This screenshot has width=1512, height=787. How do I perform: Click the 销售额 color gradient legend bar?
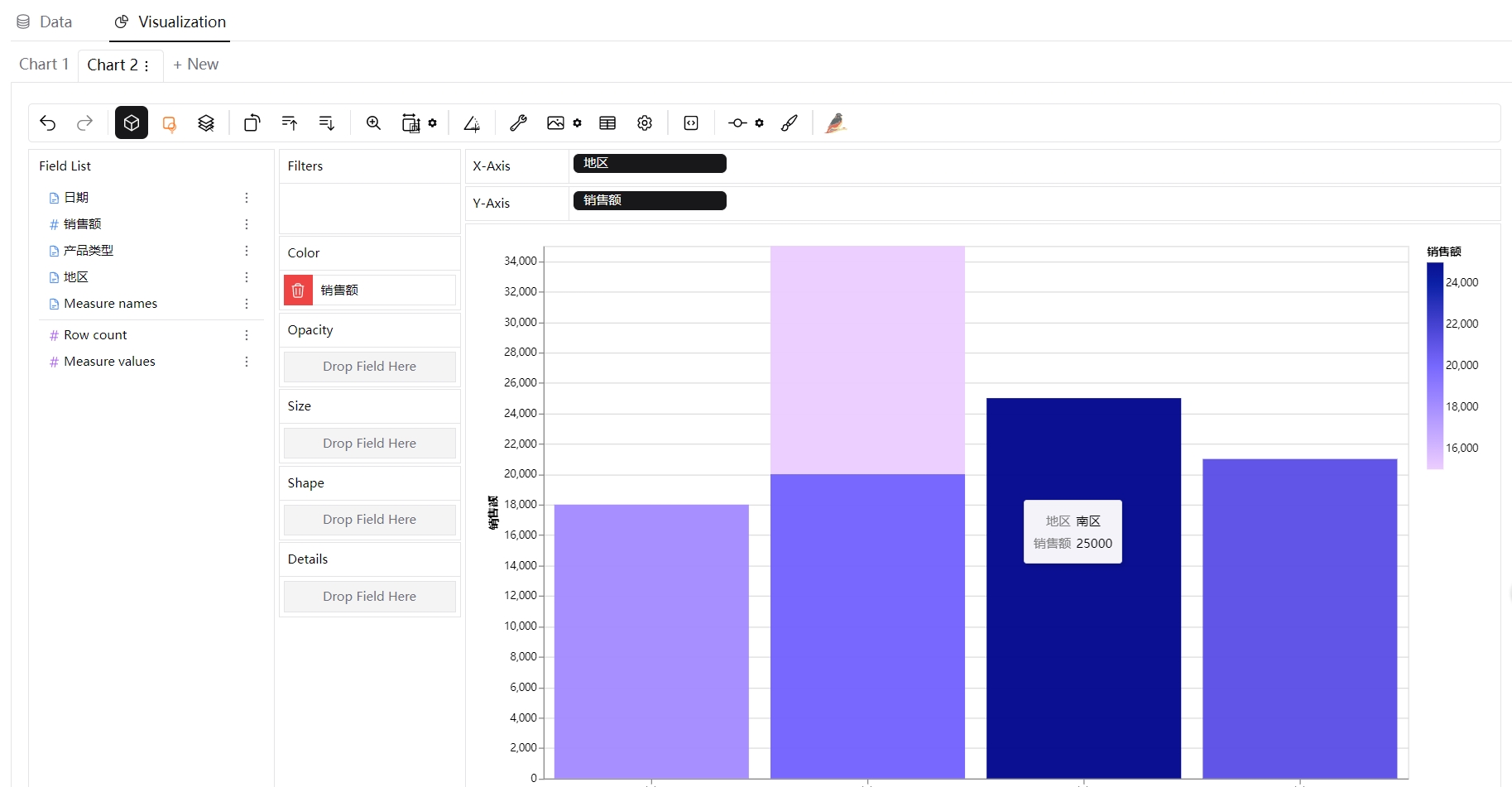tap(1435, 366)
